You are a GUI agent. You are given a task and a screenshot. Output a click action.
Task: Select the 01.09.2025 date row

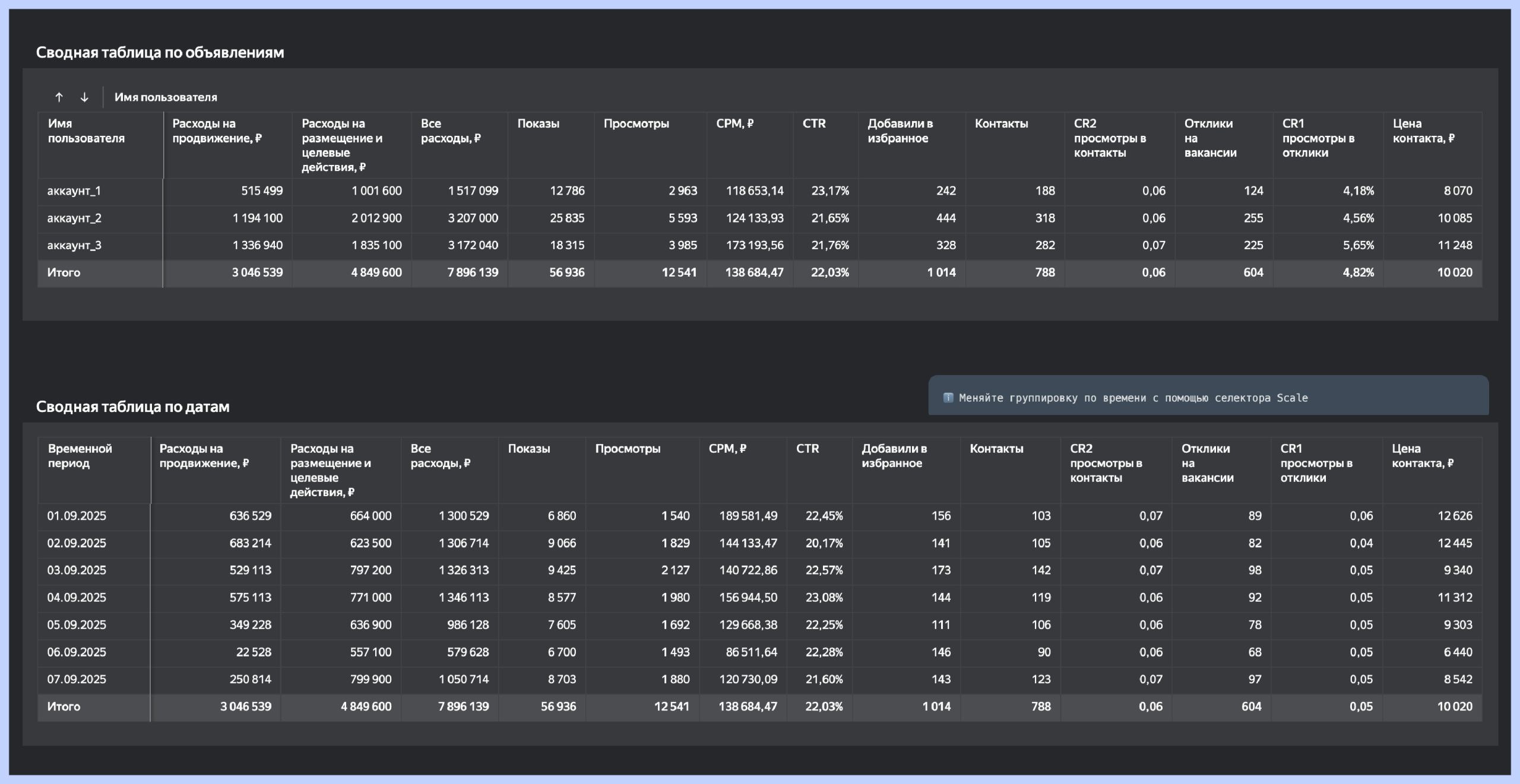(x=77, y=516)
